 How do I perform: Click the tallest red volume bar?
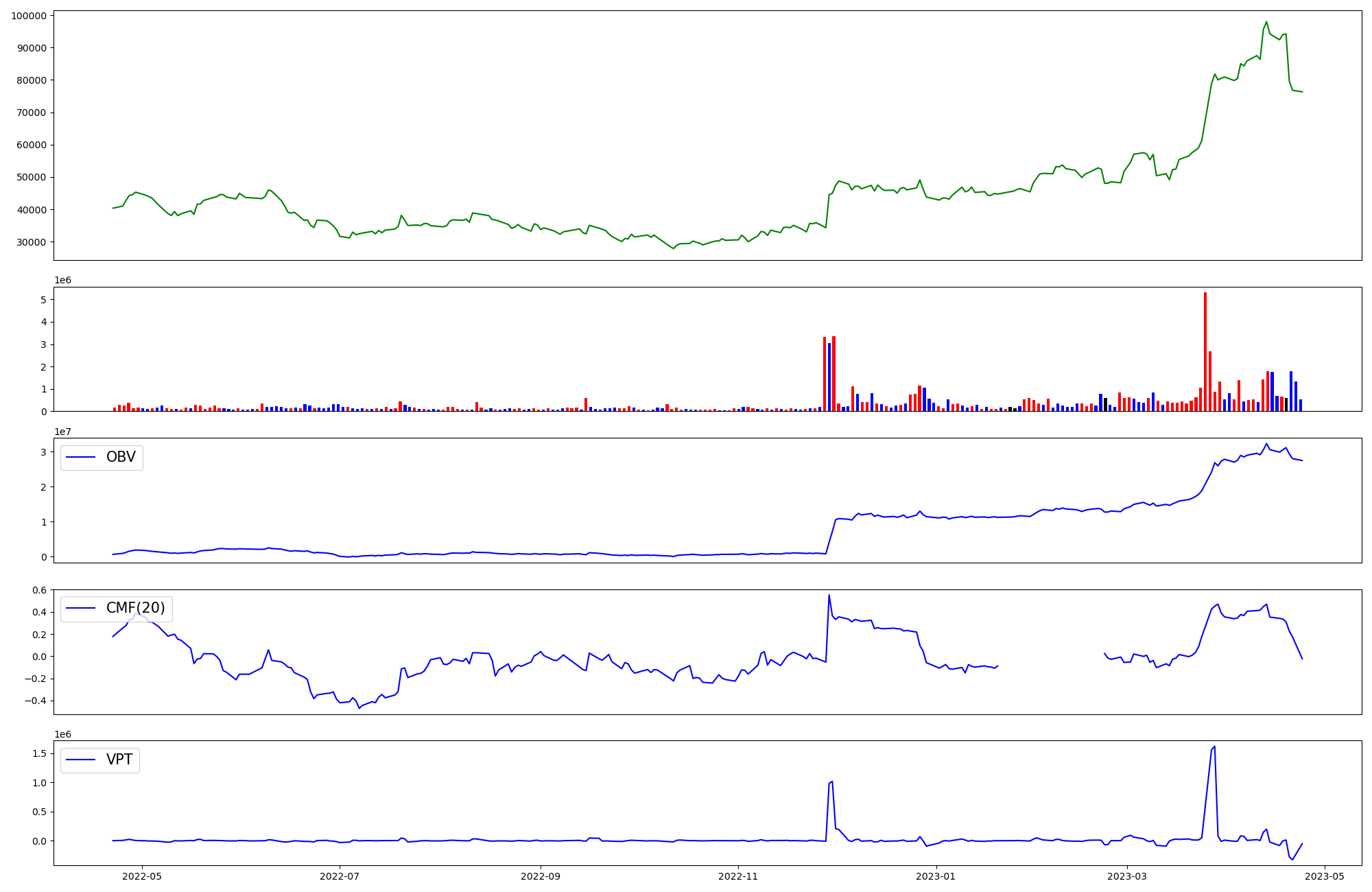point(1205,350)
